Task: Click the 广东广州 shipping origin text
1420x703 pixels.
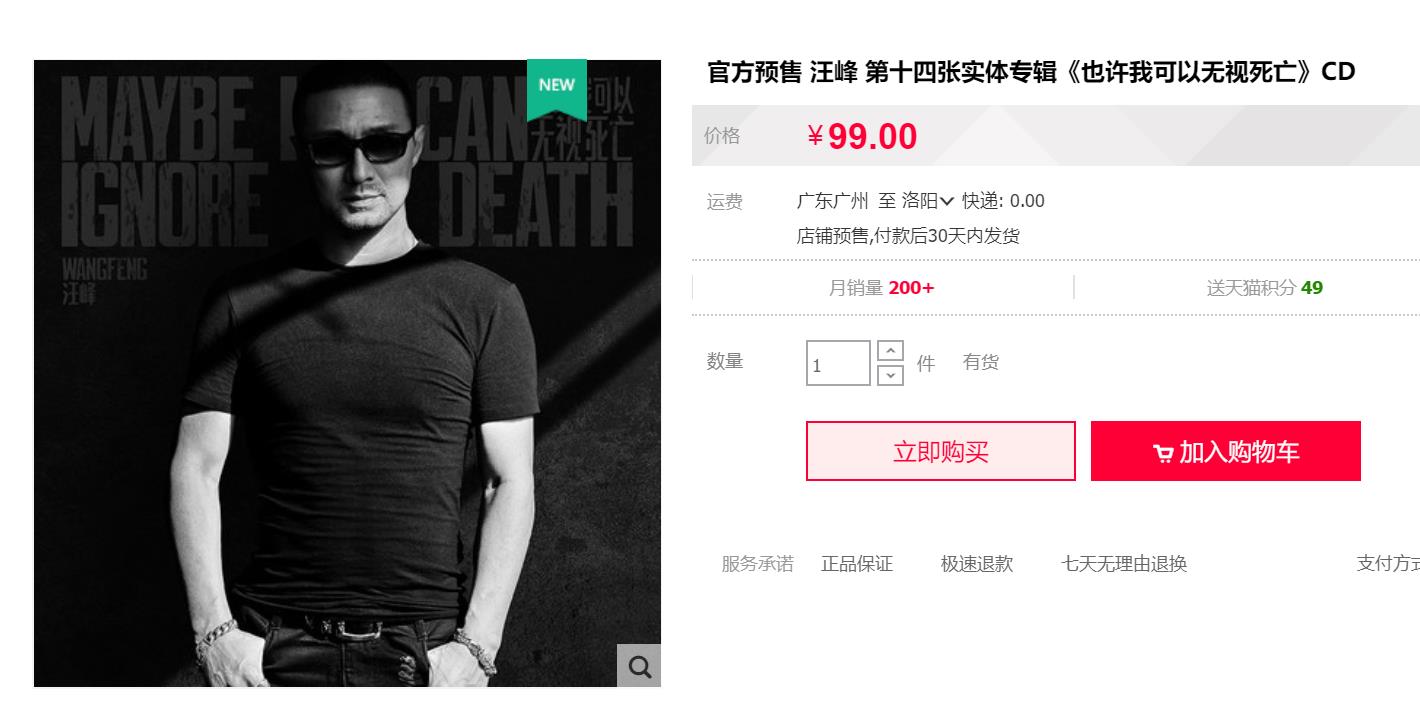Action: (x=832, y=201)
